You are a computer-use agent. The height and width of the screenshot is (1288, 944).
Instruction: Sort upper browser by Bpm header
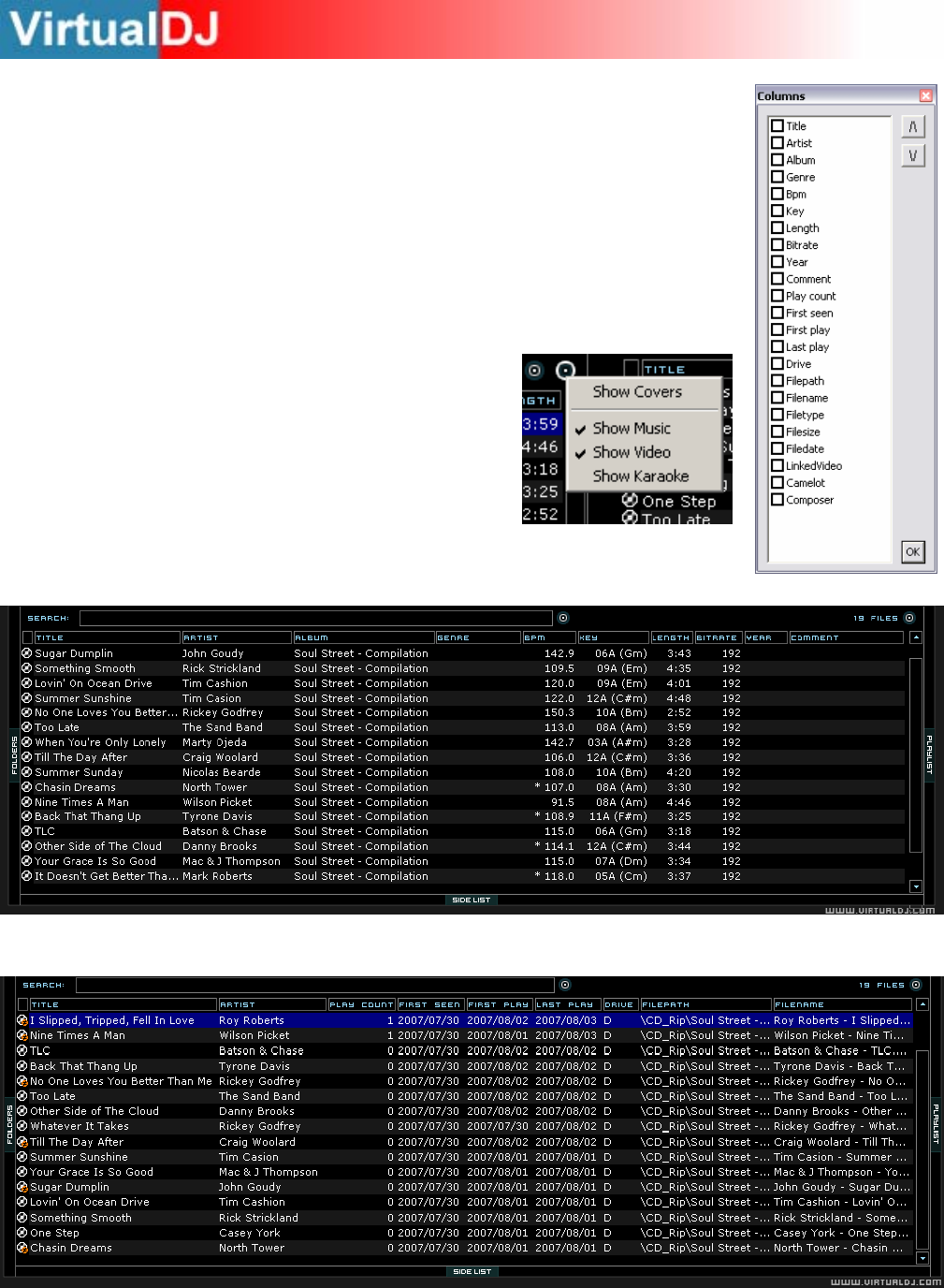[x=548, y=637]
